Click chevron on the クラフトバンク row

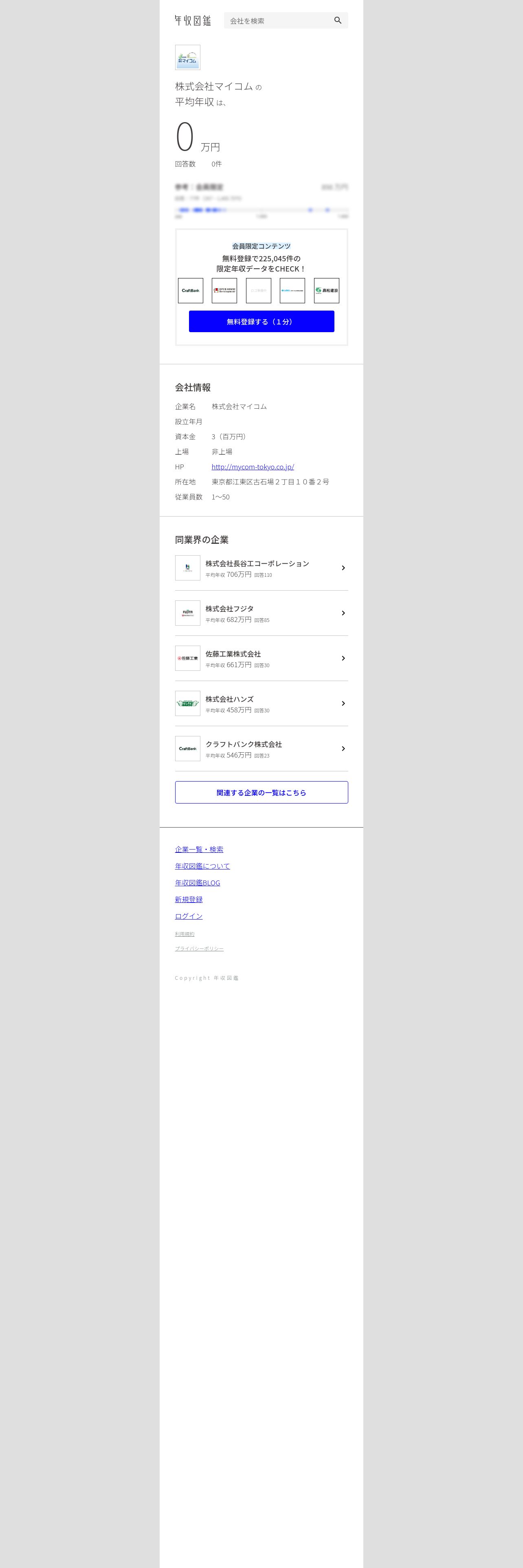343,748
